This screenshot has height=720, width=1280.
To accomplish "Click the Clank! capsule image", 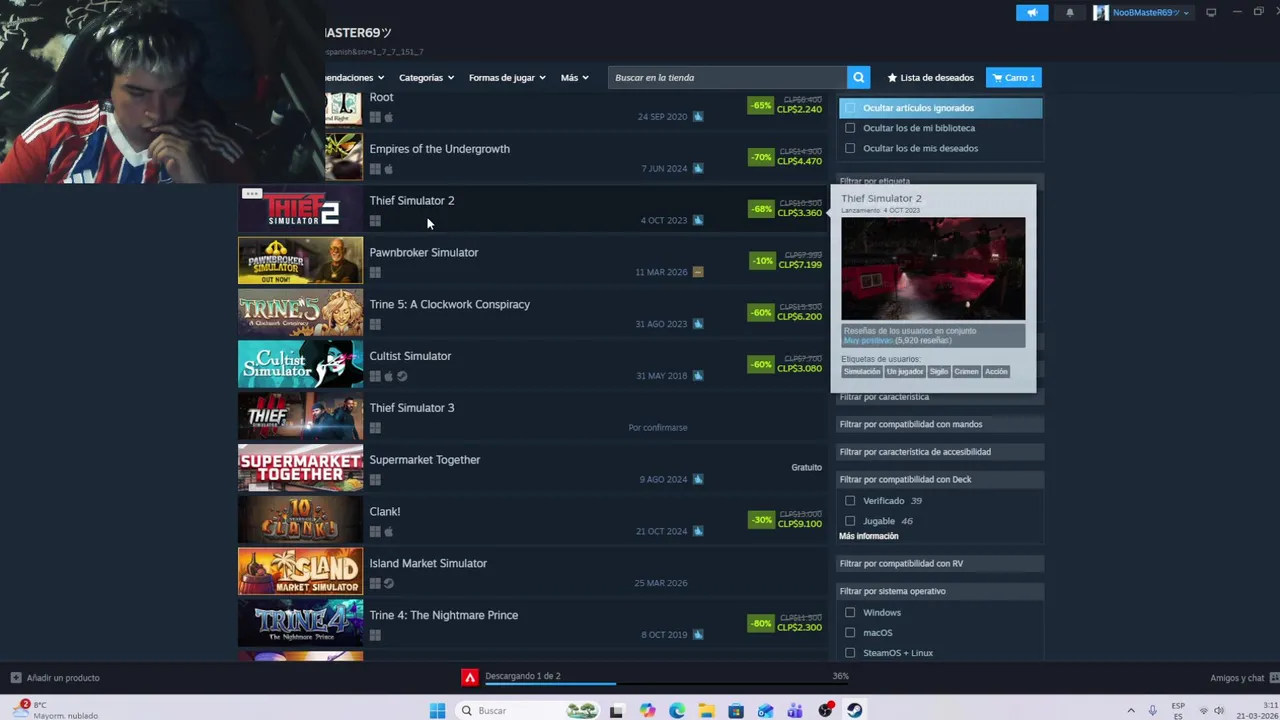I will (300, 521).
